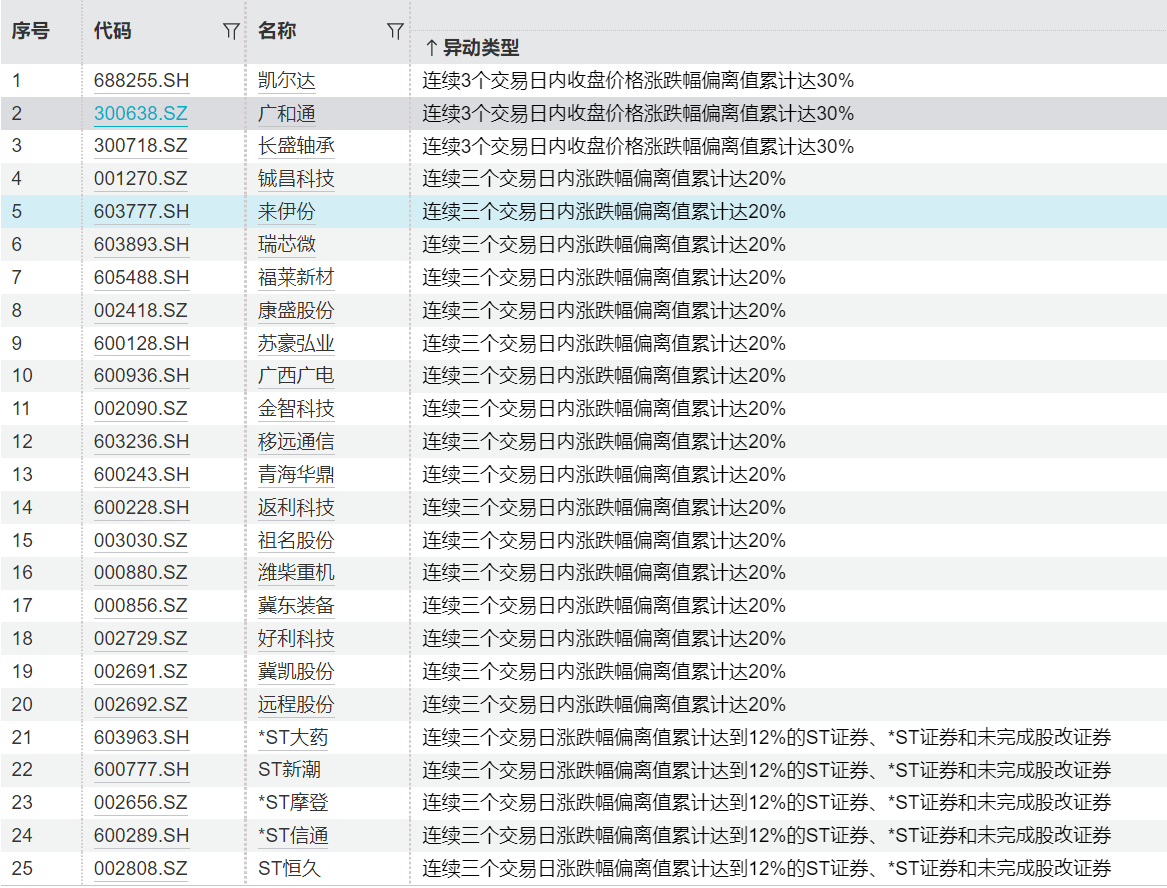Viewport: 1167px width, 888px height.
Task: Click 异动类型 text in 凯尔达 row
Action: 638,80
